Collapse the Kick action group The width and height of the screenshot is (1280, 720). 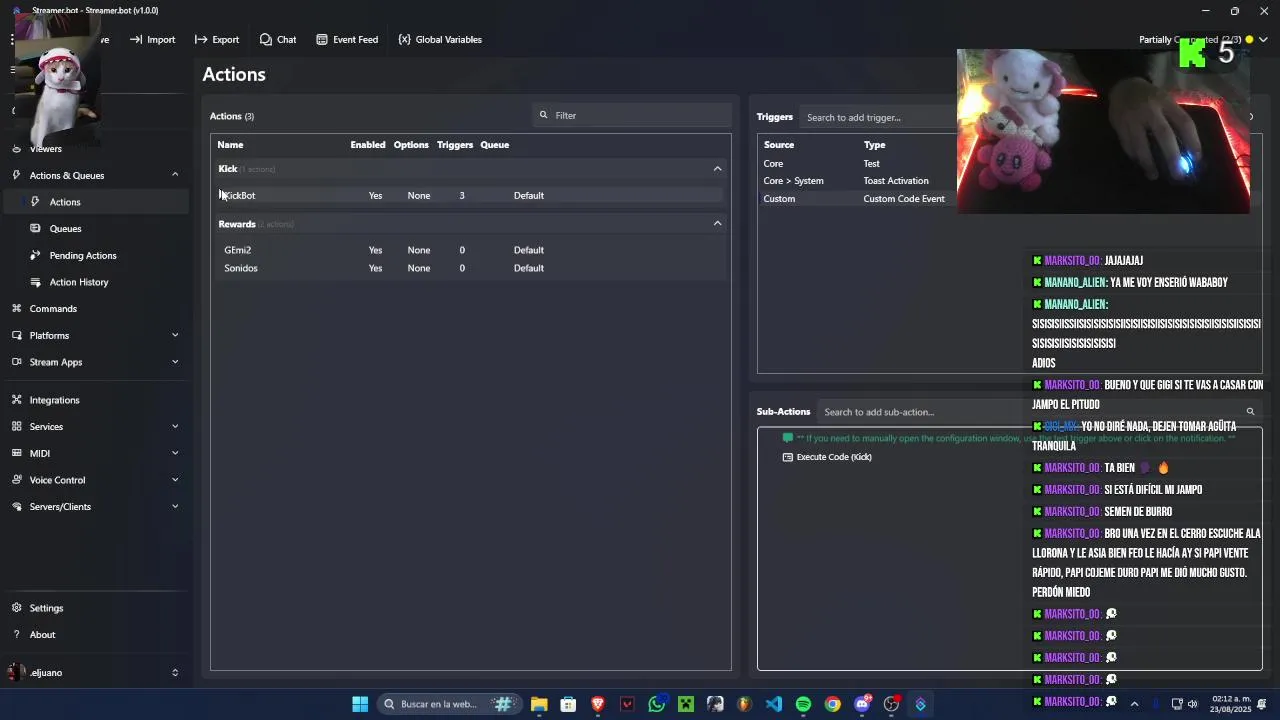pyautogui.click(x=717, y=169)
